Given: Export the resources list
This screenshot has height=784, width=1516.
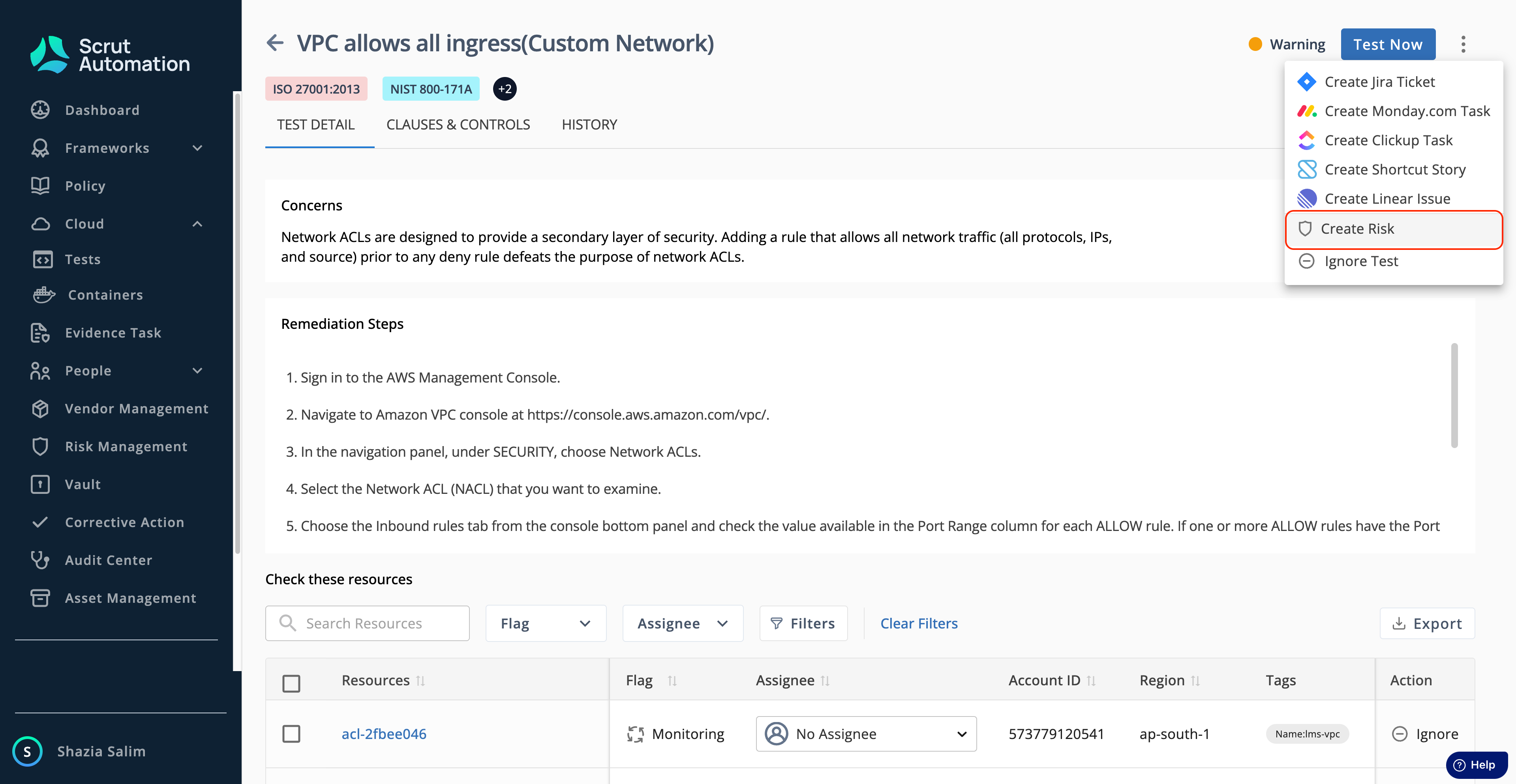Looking at the screenshot, I should tap(1427, 623).
